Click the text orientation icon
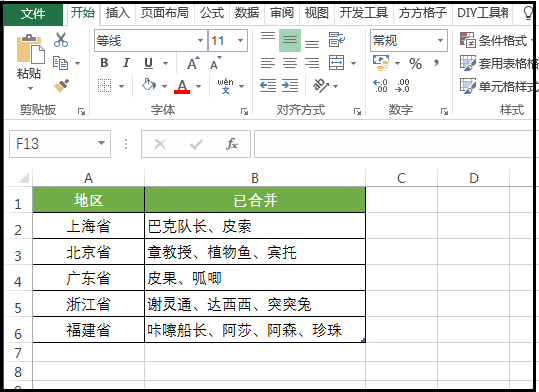 click(x=321, y=85)
